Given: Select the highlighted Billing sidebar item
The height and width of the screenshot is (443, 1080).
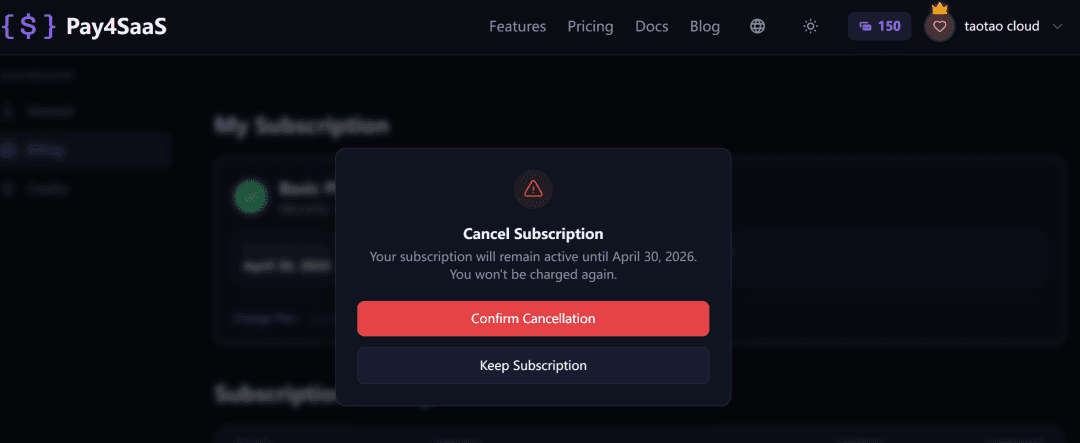Looking at the screenshot, I should pyautogui.click(x=85, y=150).
